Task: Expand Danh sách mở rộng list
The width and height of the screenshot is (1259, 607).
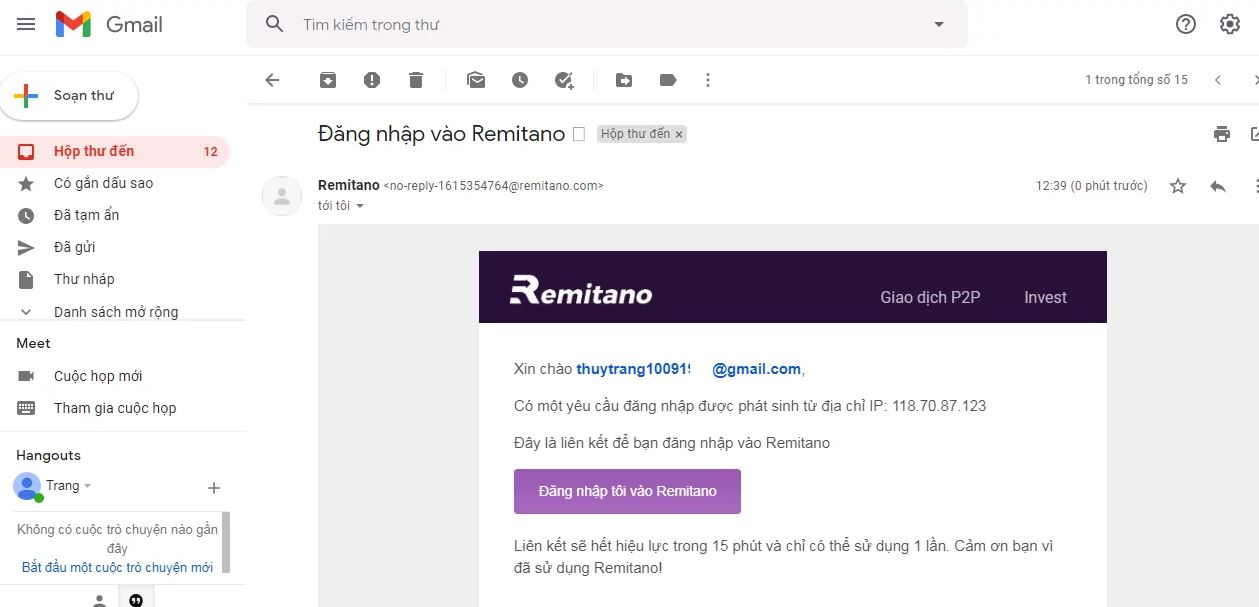Action: tap(115, 311)
